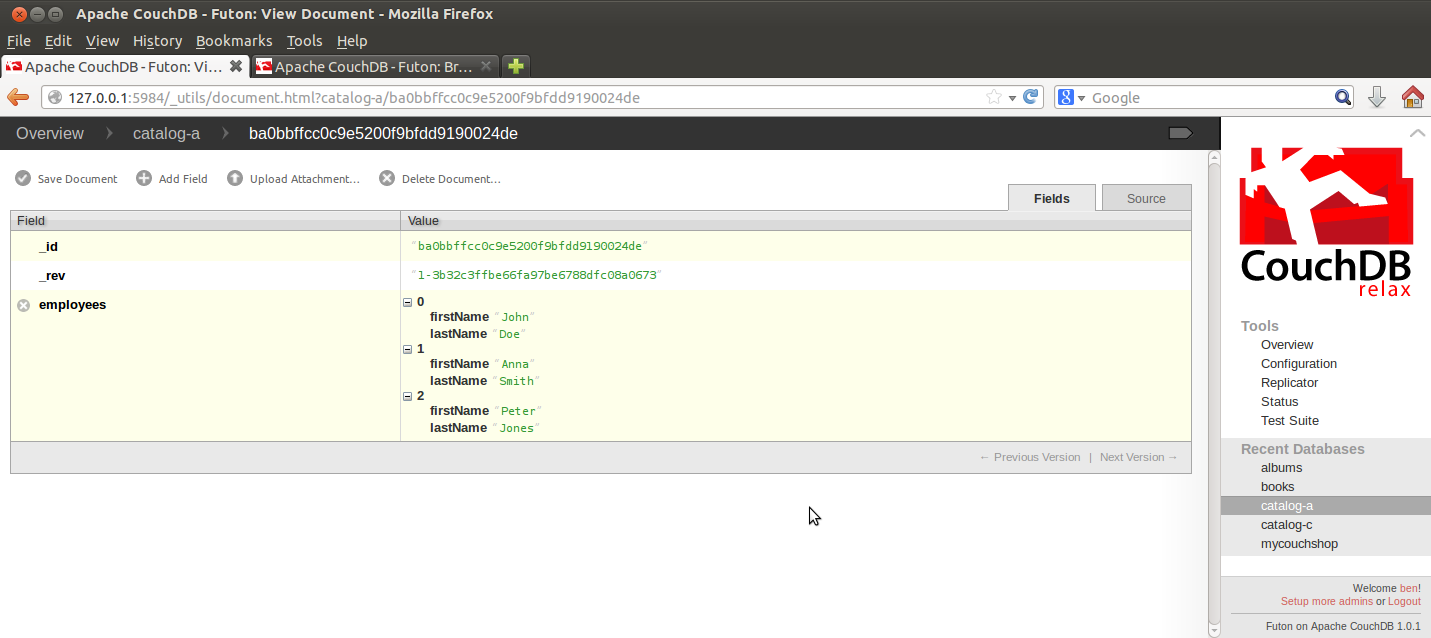
Task: Click the _rev value string
Action: tap(536, 275)
